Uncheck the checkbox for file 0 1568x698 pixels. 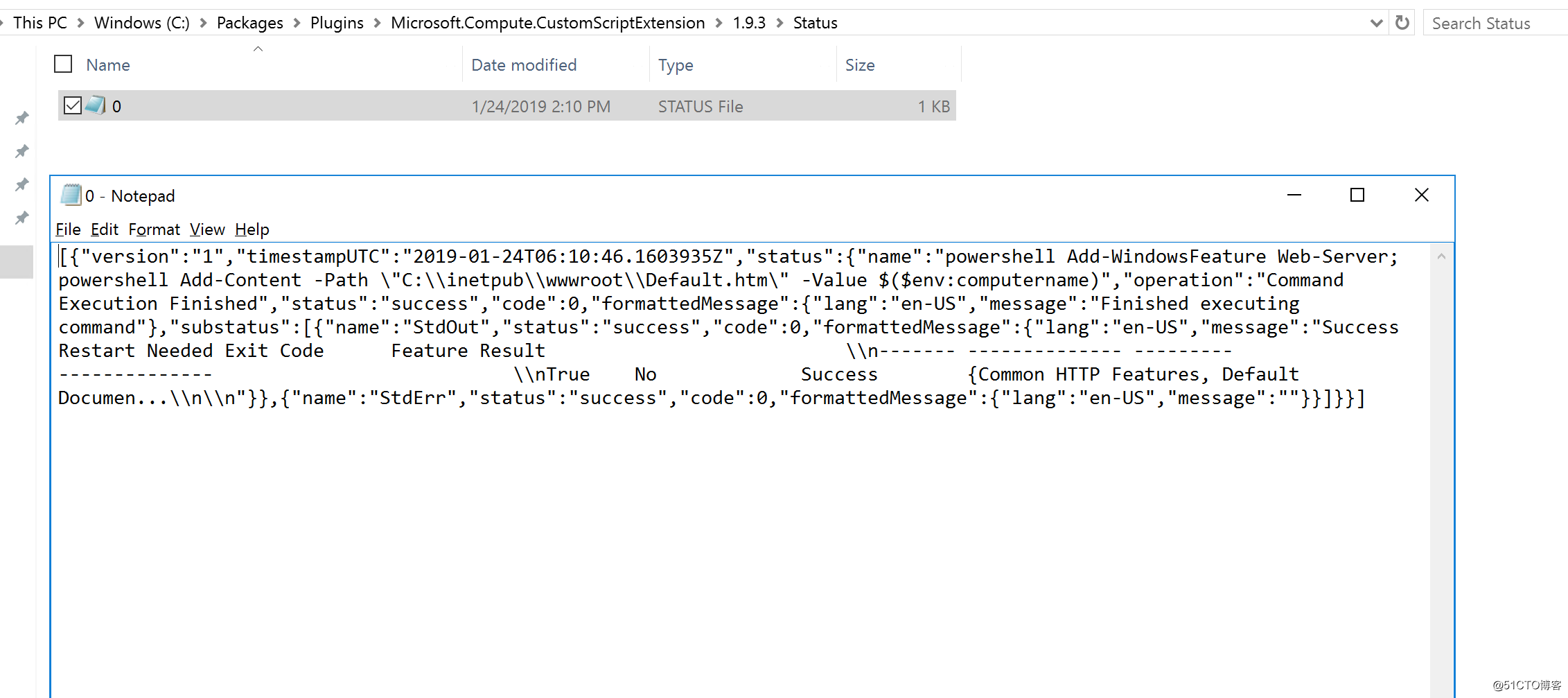(73, 105)
